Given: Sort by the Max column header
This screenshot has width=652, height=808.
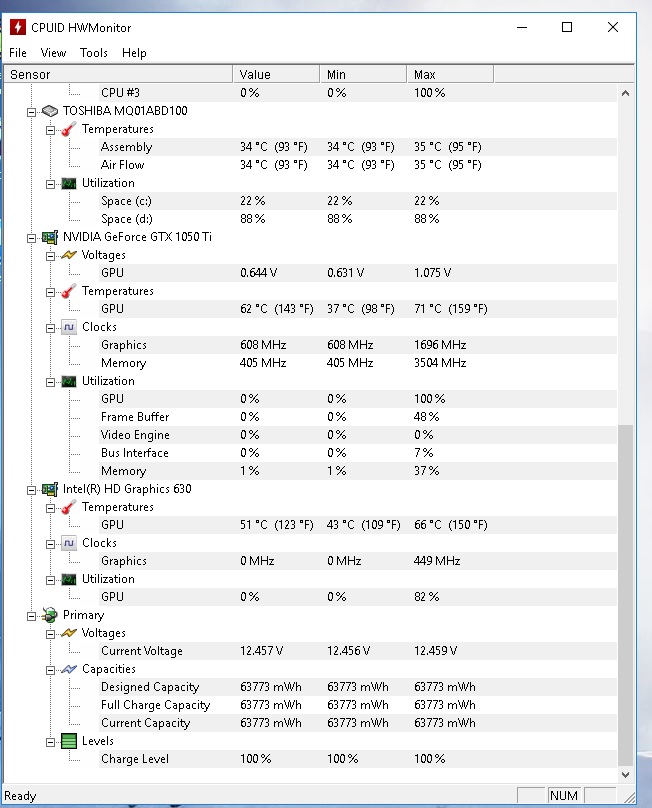Looking at the screenshot, I should tap(450, 74).
